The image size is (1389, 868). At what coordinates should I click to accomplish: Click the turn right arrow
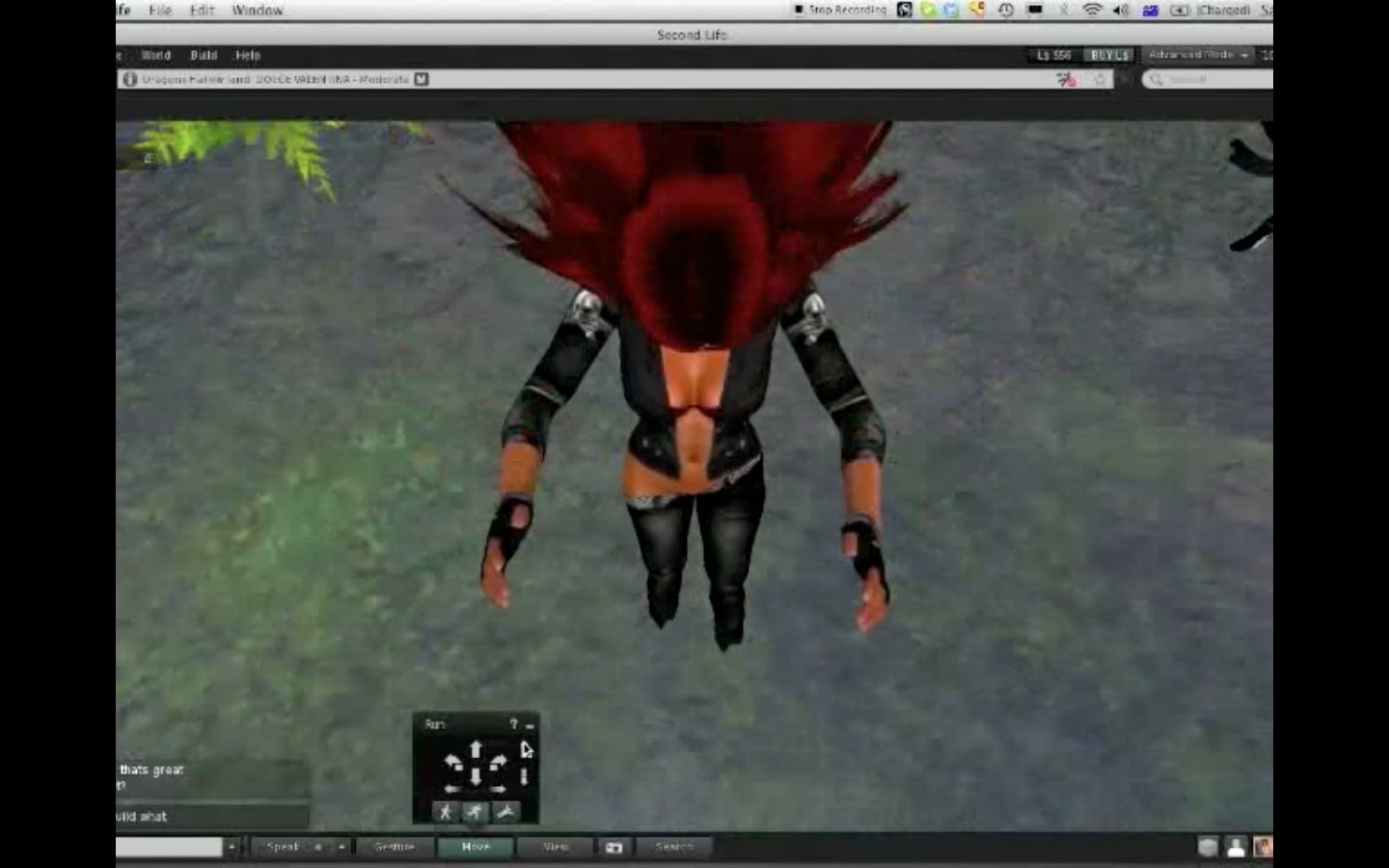(499, 763)
